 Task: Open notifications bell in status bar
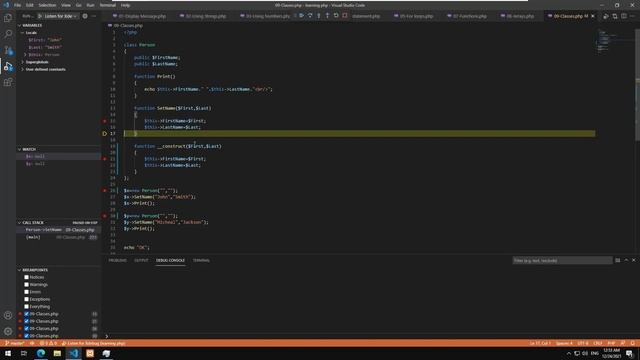[632, 343]
